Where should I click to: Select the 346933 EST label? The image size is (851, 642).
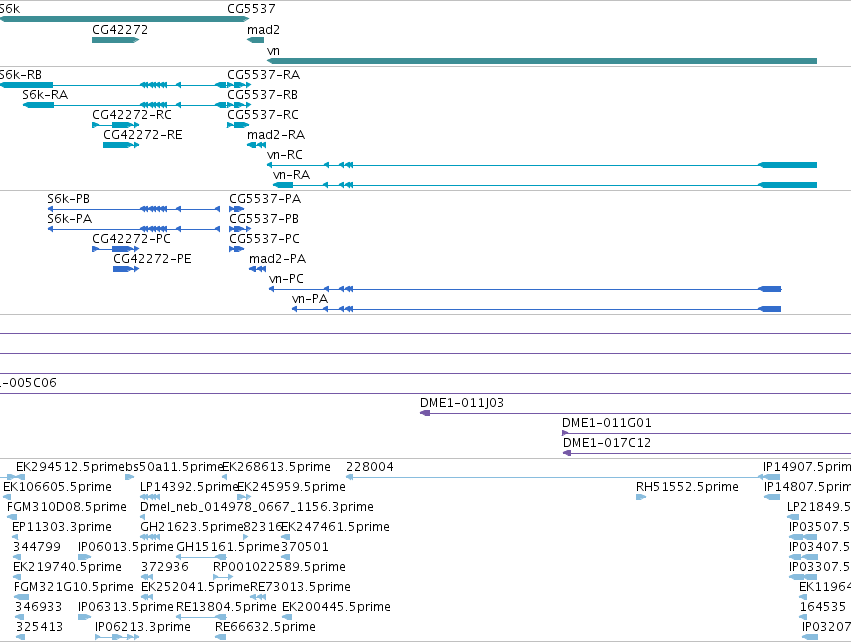tap(38, 607)
